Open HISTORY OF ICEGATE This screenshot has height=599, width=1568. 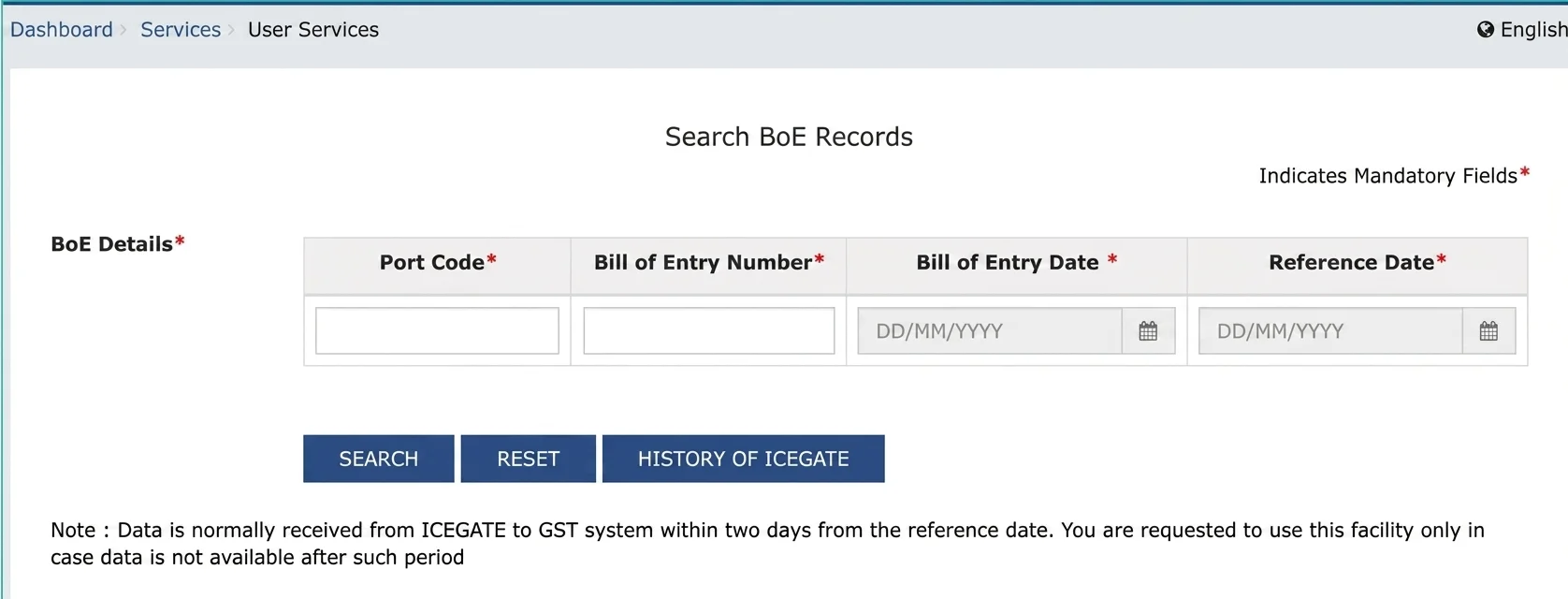pos(743,459)
